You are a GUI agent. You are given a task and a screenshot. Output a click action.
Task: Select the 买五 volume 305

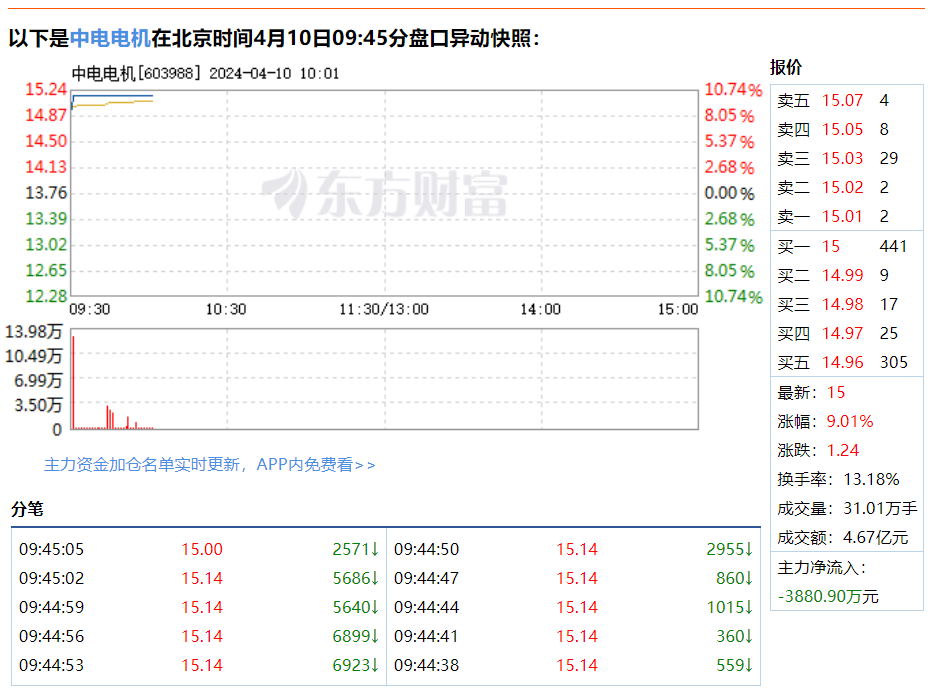(x=894, y=362)
